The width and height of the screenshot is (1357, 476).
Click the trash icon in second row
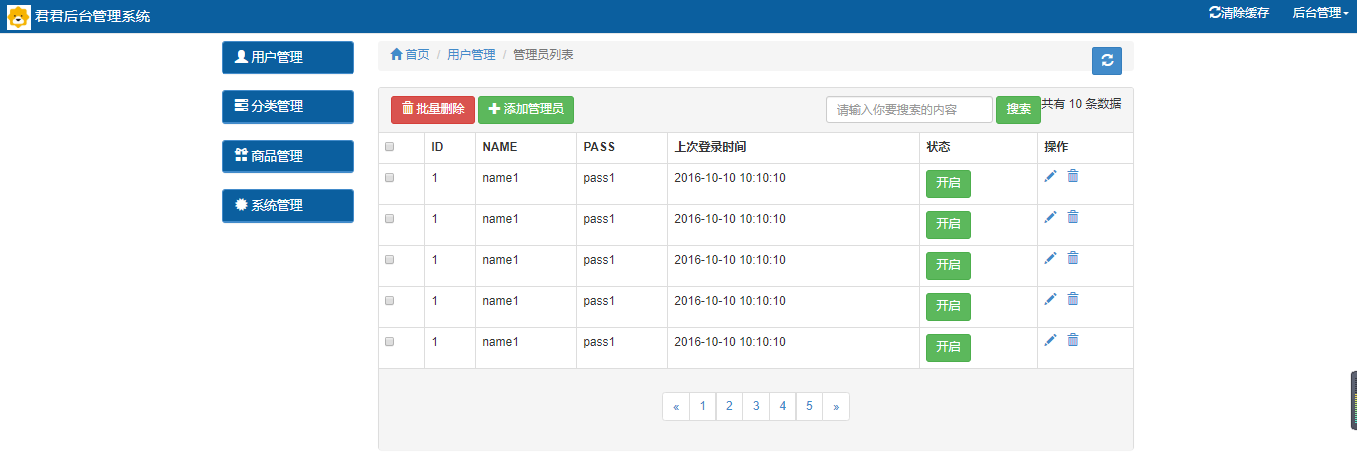pos(1073,217)
